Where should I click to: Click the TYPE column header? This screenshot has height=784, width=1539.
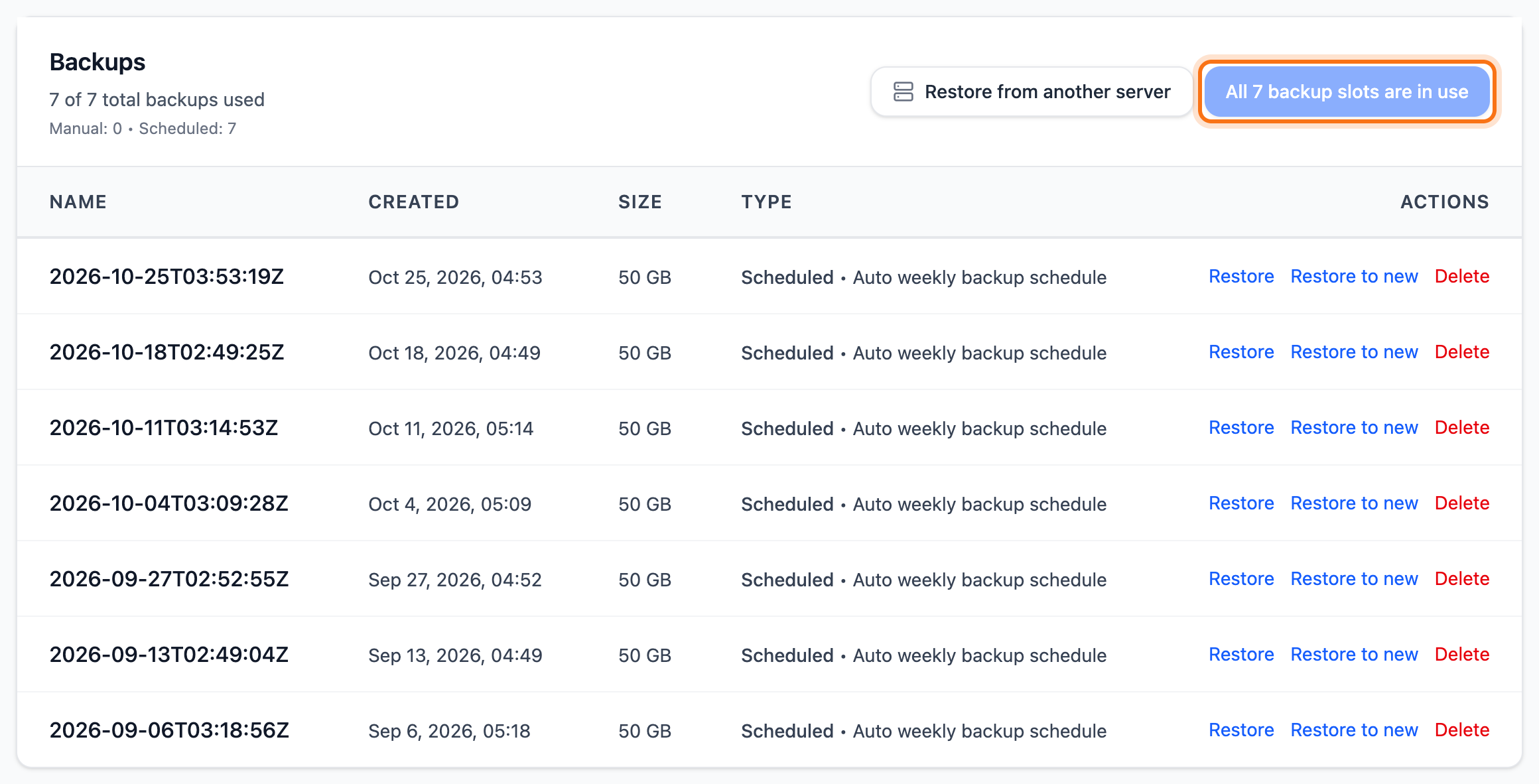767,202
